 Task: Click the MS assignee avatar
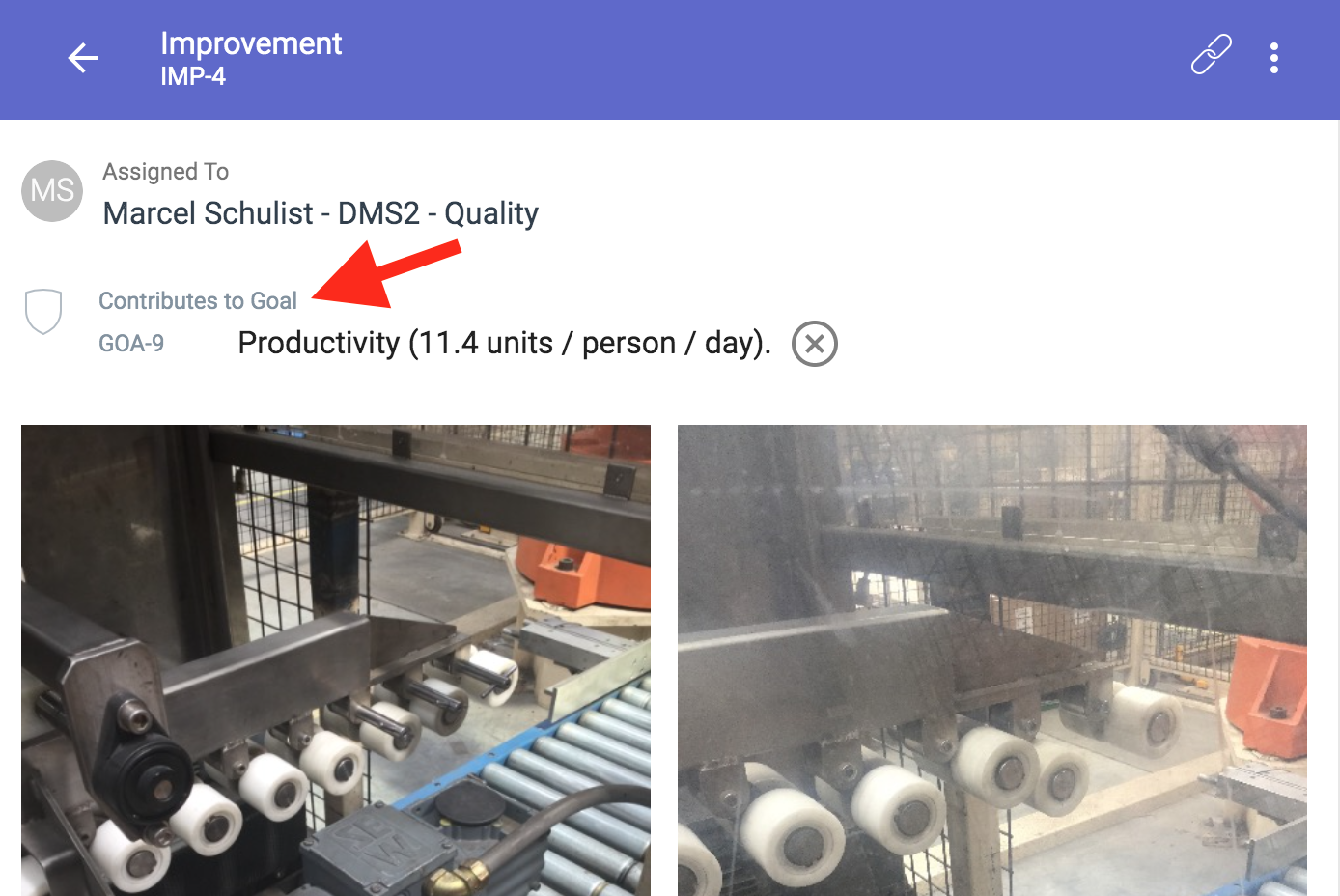click(52, 191)
